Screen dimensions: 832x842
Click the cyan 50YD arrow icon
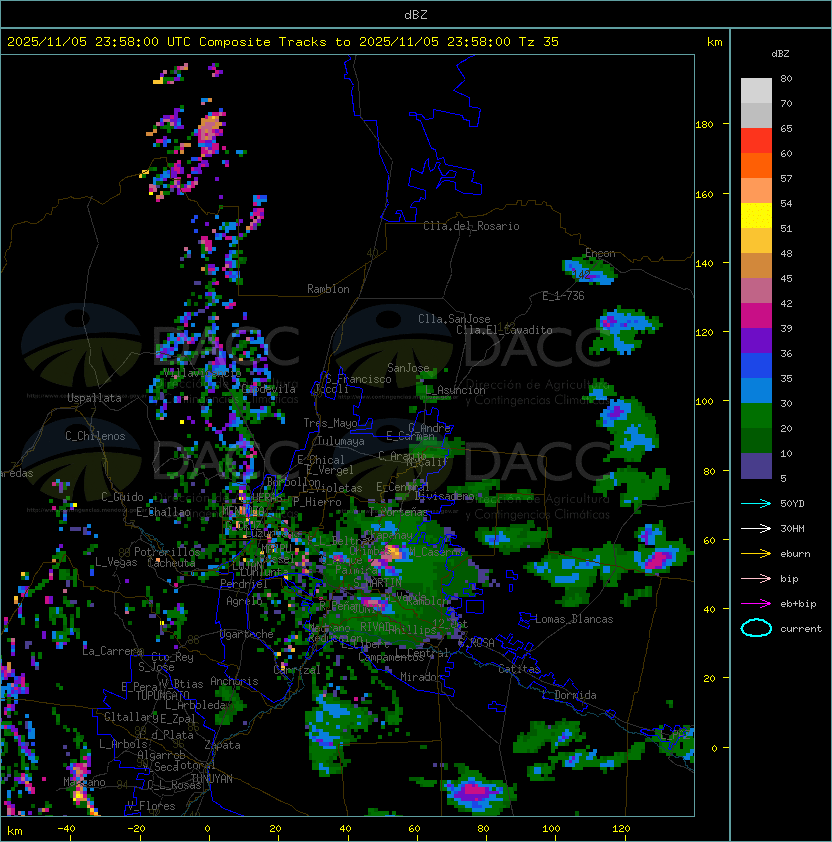coord(756,503)
